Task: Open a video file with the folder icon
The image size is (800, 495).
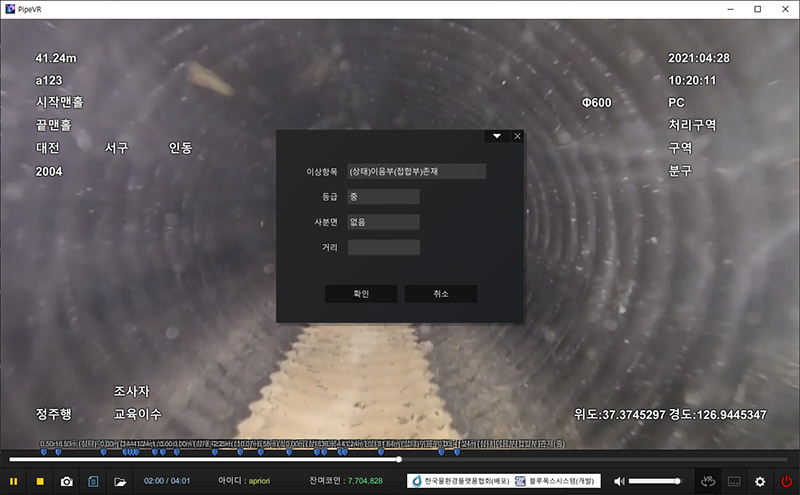Action: point(120,481)
